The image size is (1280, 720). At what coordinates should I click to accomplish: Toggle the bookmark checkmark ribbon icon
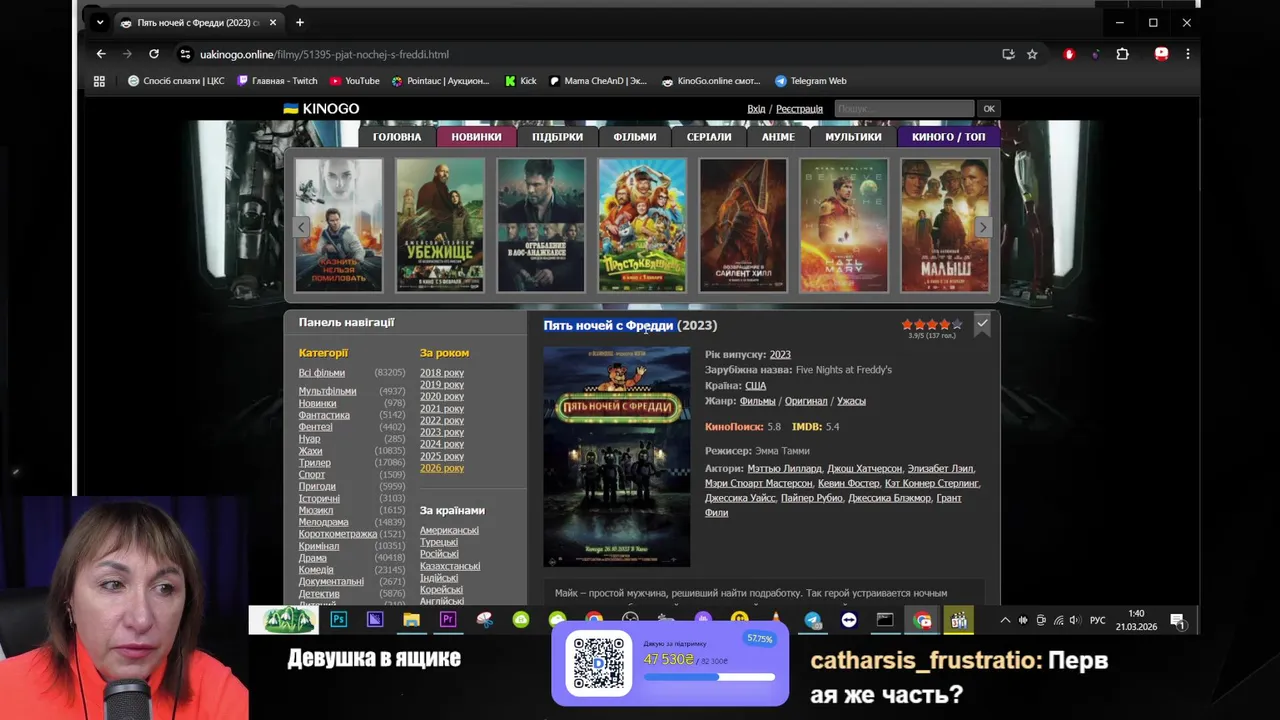pos(982,324)
